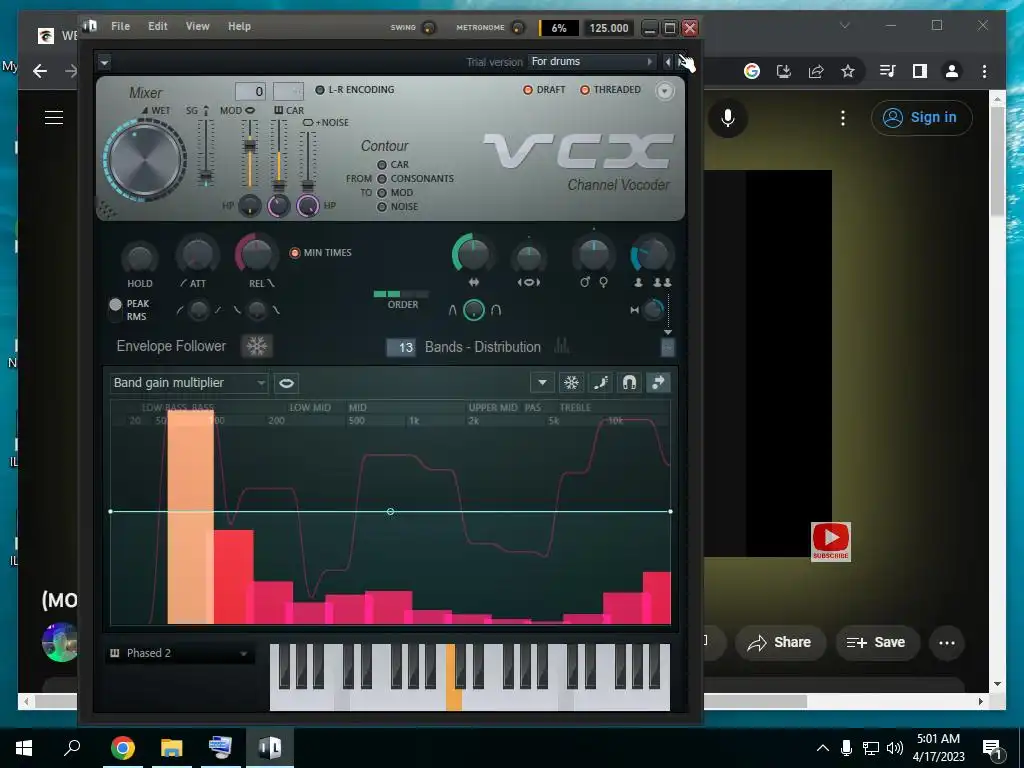Open graph options dropdown arrow
This screenshot has width=1024, height=768.
pyautogui.click(x=542, y=383)
